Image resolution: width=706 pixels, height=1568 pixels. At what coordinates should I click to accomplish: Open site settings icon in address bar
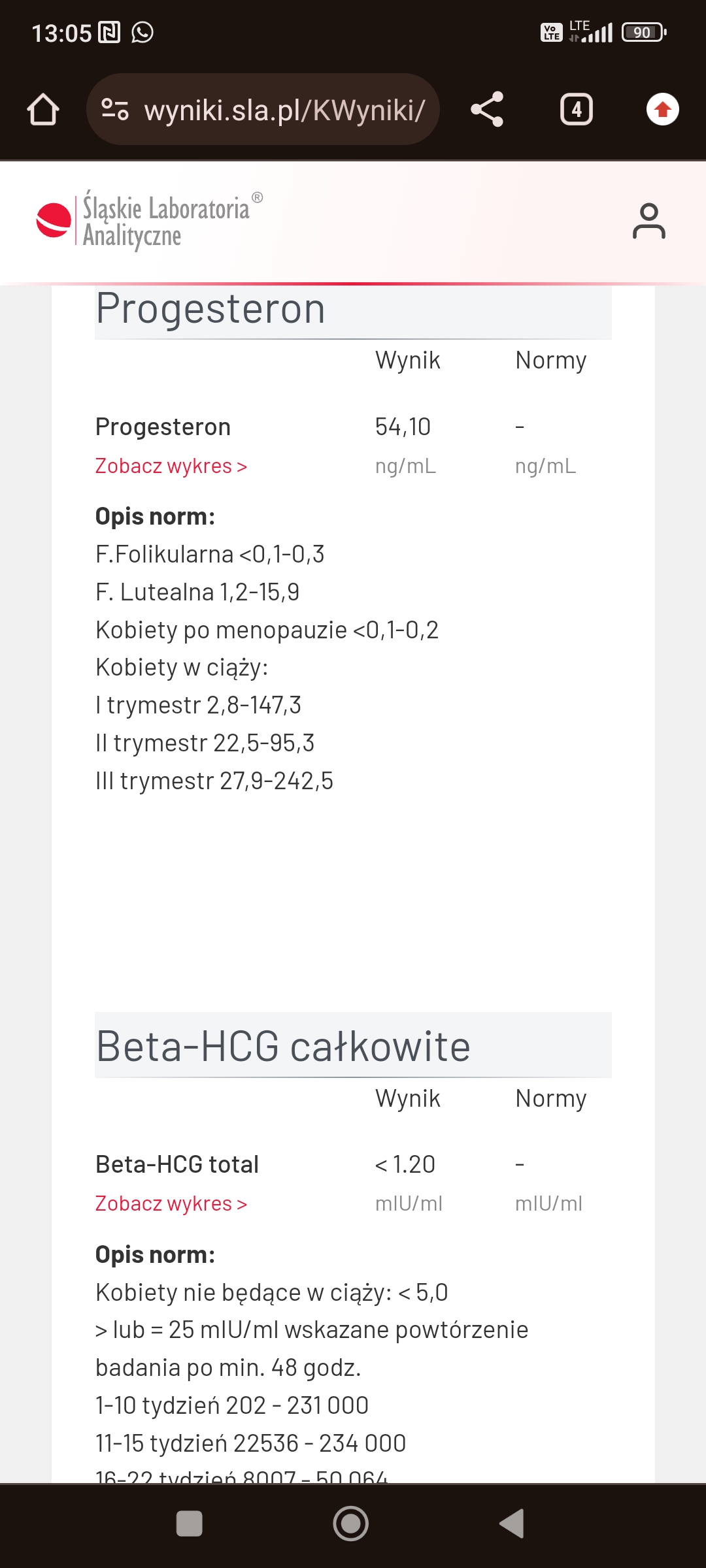(x=115, y=109)
